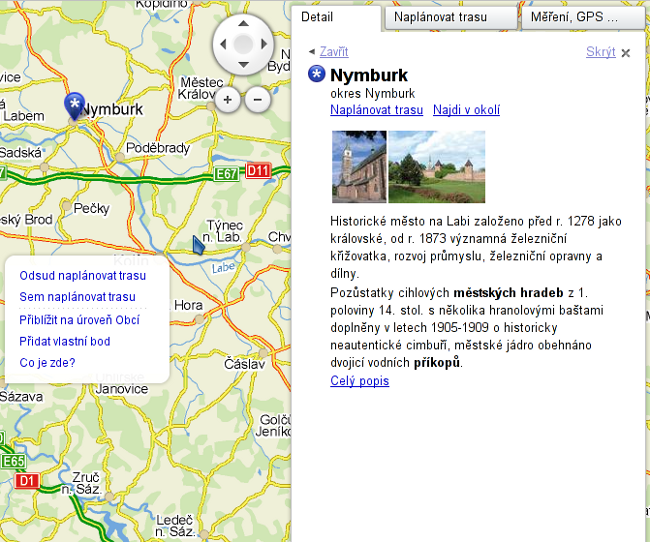Click the 'Co je zde?' menu entry
650x542 pixels.
click(48, 363)
